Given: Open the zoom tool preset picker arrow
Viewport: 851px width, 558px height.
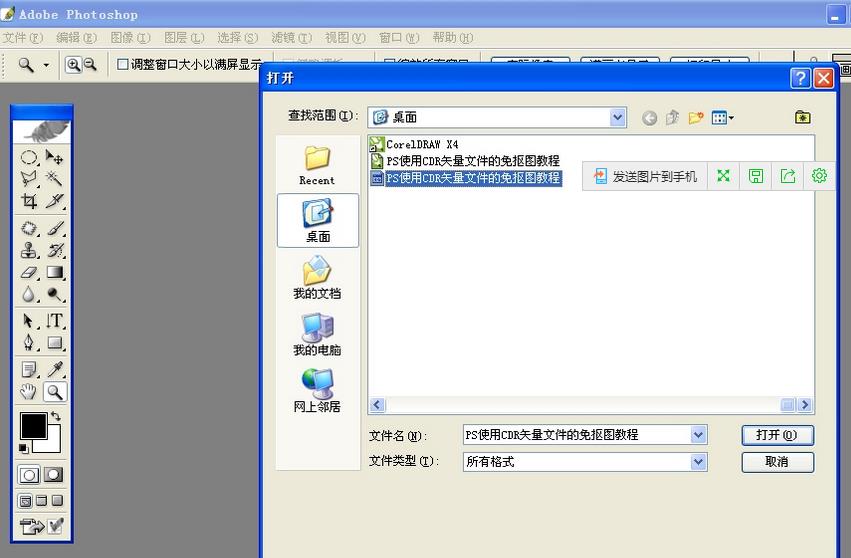Looking at the screenshot, I should [46, 65].
